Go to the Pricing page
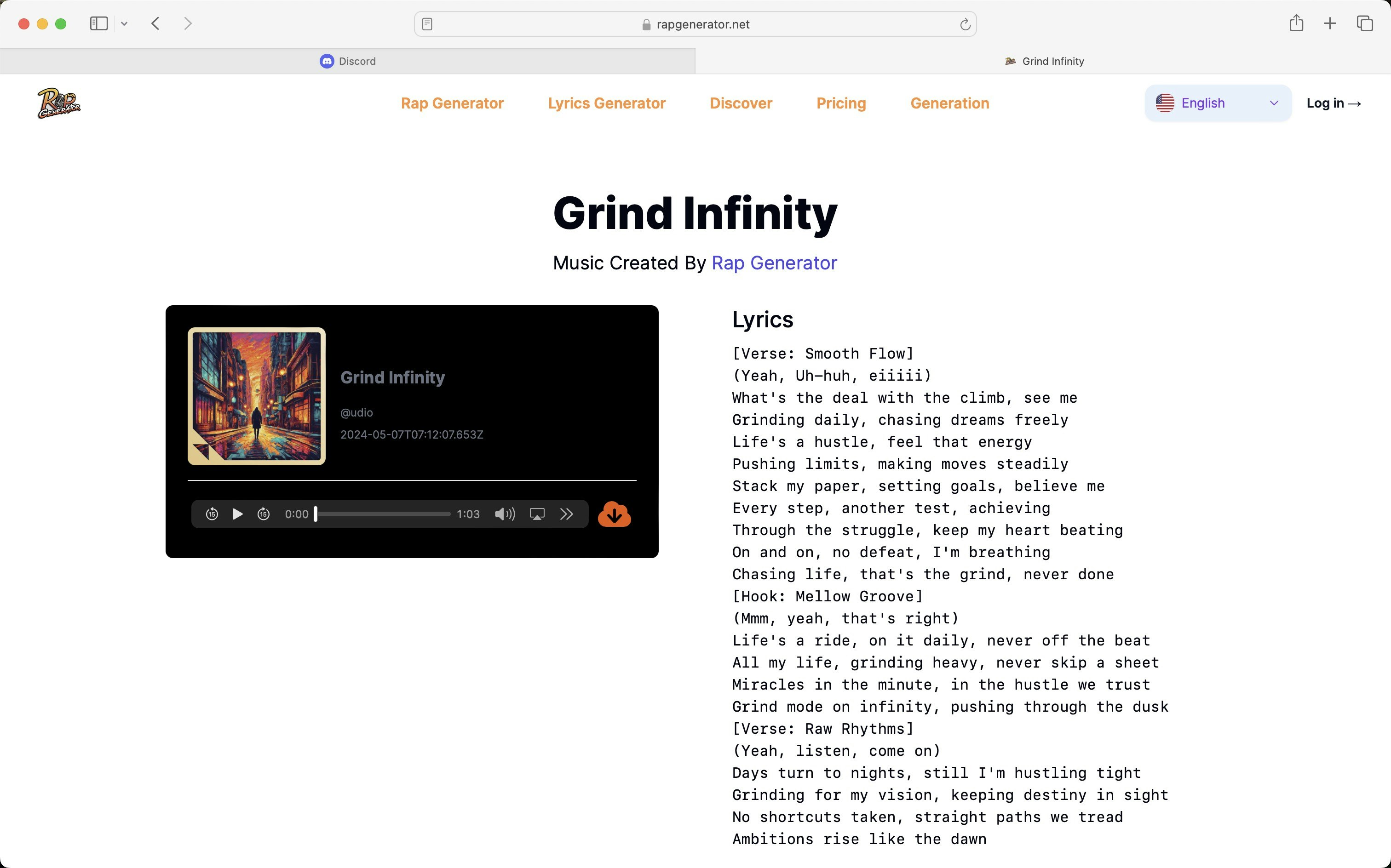This screenshot has width=1391, height=868. pos(841,103)
